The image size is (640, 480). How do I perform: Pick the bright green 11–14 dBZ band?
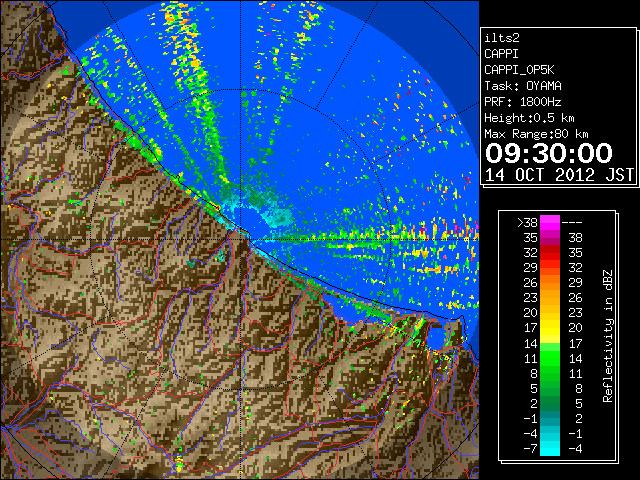[550, 358]
